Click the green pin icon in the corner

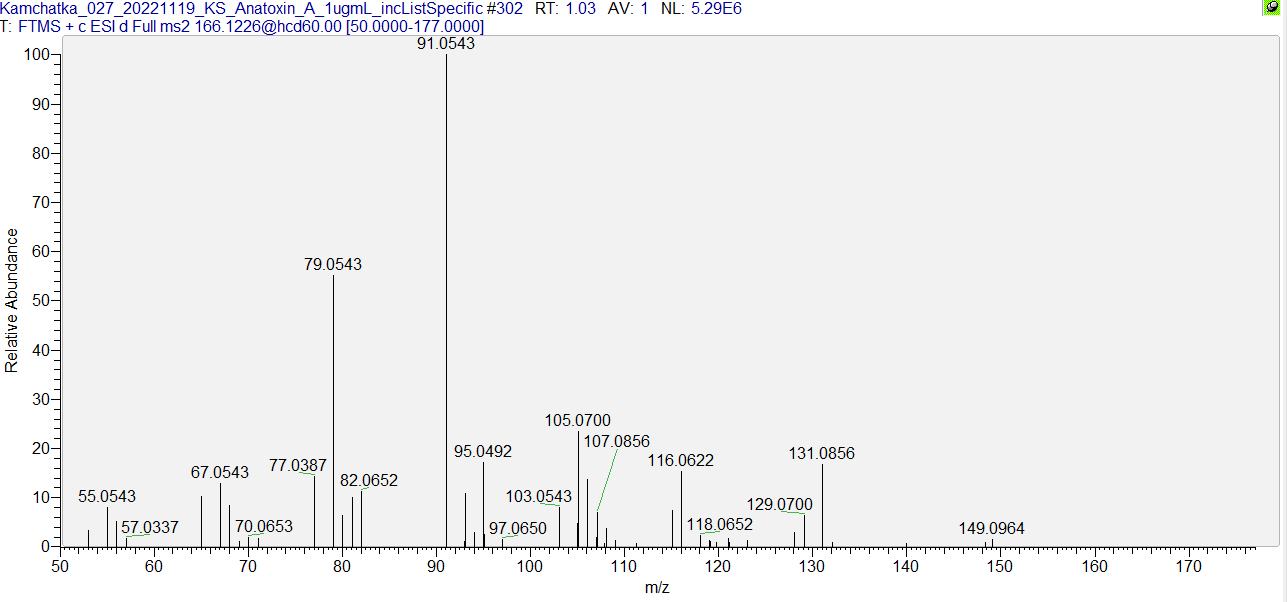tap(1271, 8)
